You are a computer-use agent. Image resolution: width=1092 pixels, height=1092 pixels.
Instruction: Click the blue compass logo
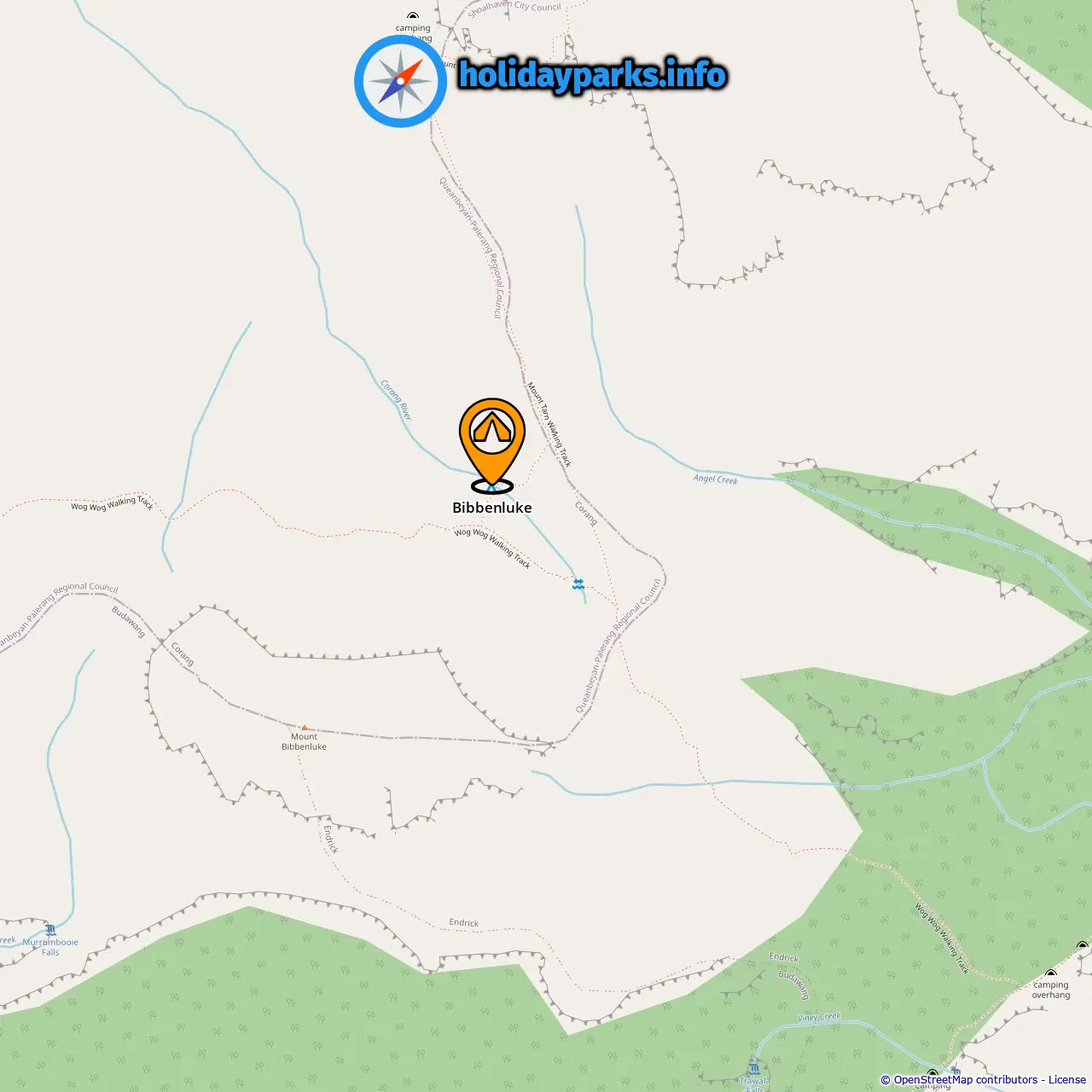(400, 81)
